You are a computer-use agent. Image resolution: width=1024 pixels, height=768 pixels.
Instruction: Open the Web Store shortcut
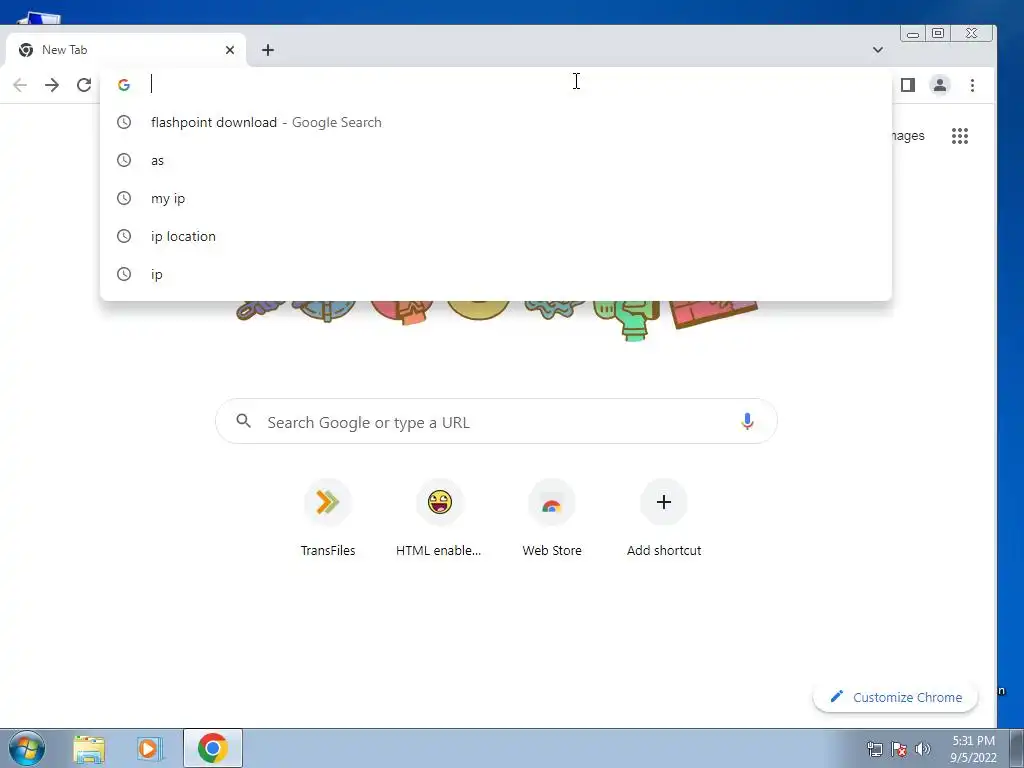coord(552,519)
